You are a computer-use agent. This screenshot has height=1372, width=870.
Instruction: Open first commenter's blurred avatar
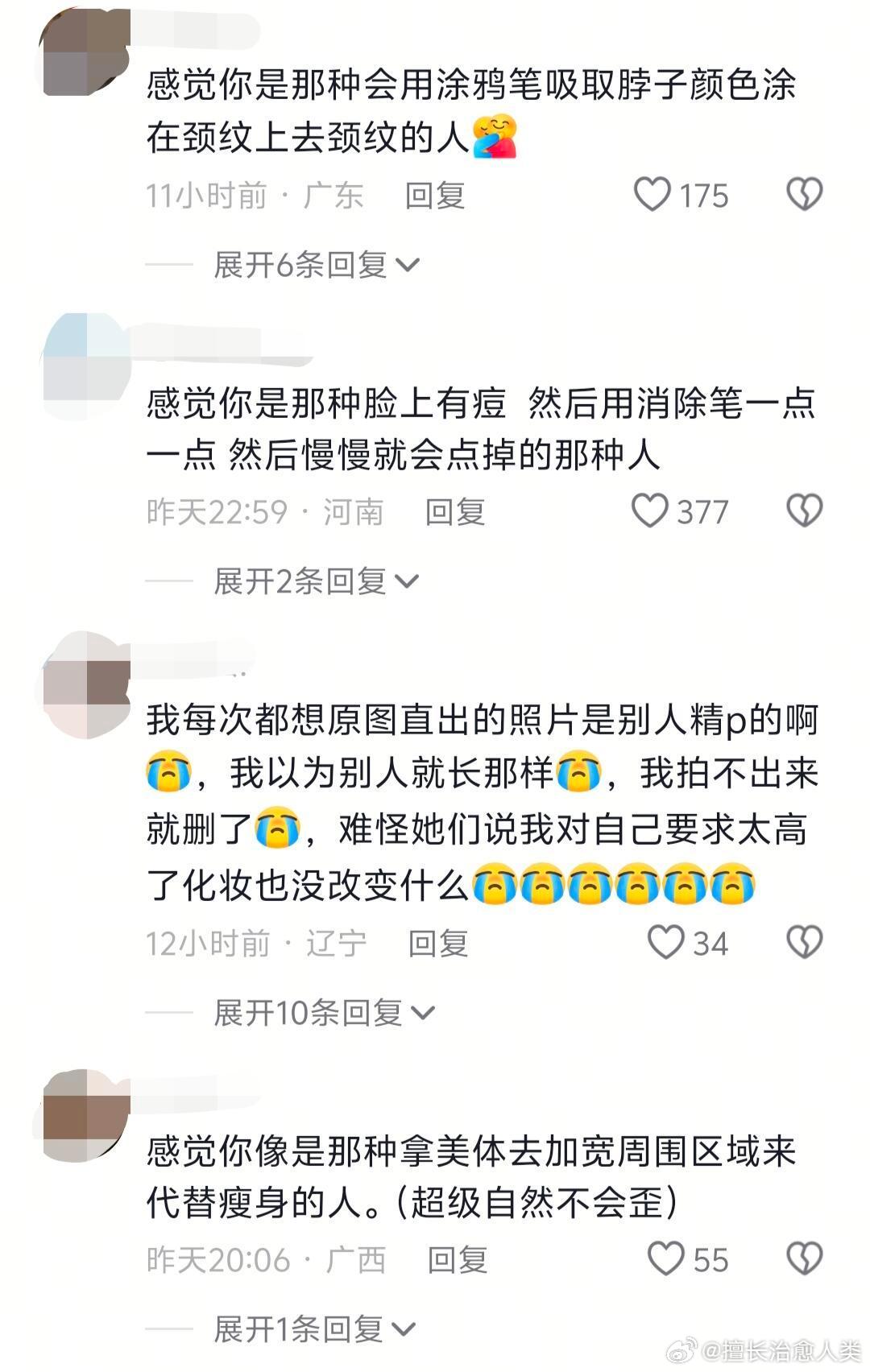85,52
